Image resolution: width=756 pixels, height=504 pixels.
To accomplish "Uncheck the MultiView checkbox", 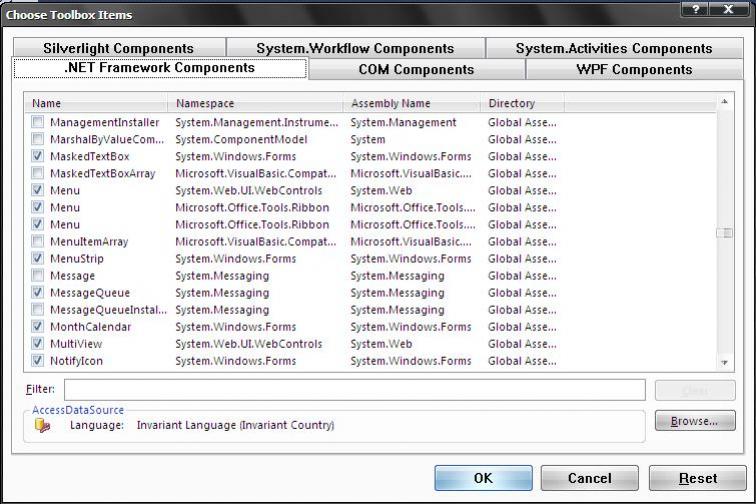I will pos(37,343).
